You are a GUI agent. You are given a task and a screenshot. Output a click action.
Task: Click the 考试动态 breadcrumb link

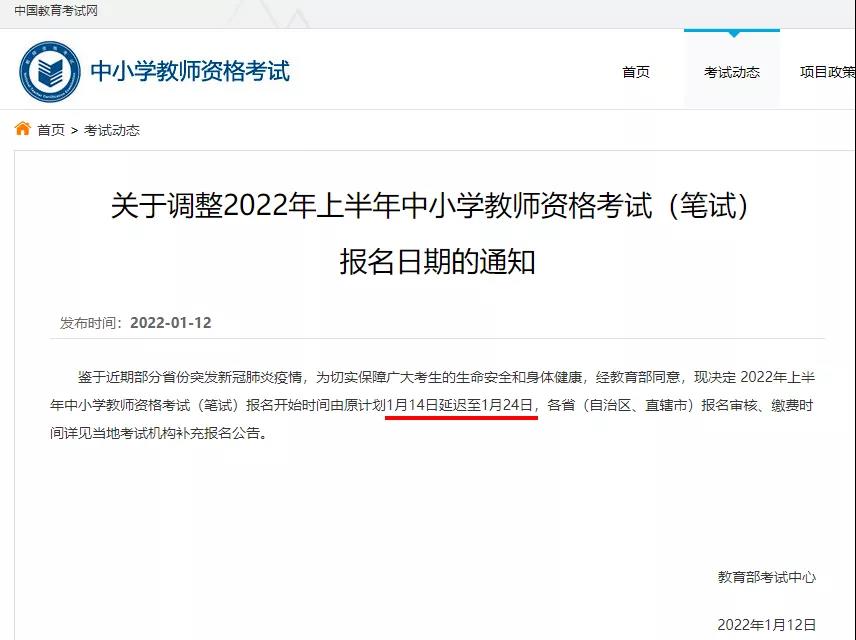(x=112, y=130)
